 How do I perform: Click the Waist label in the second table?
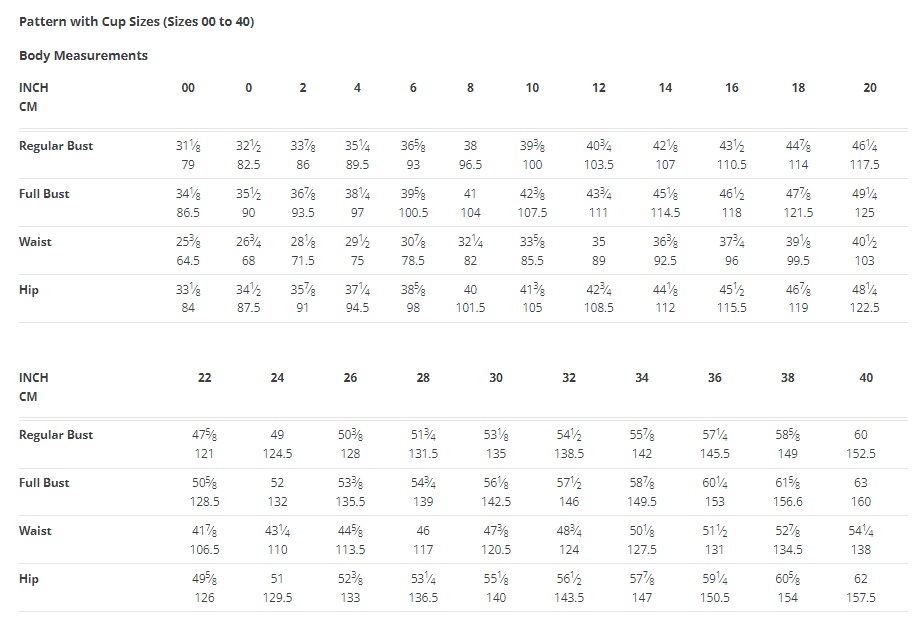coord(35,531)
